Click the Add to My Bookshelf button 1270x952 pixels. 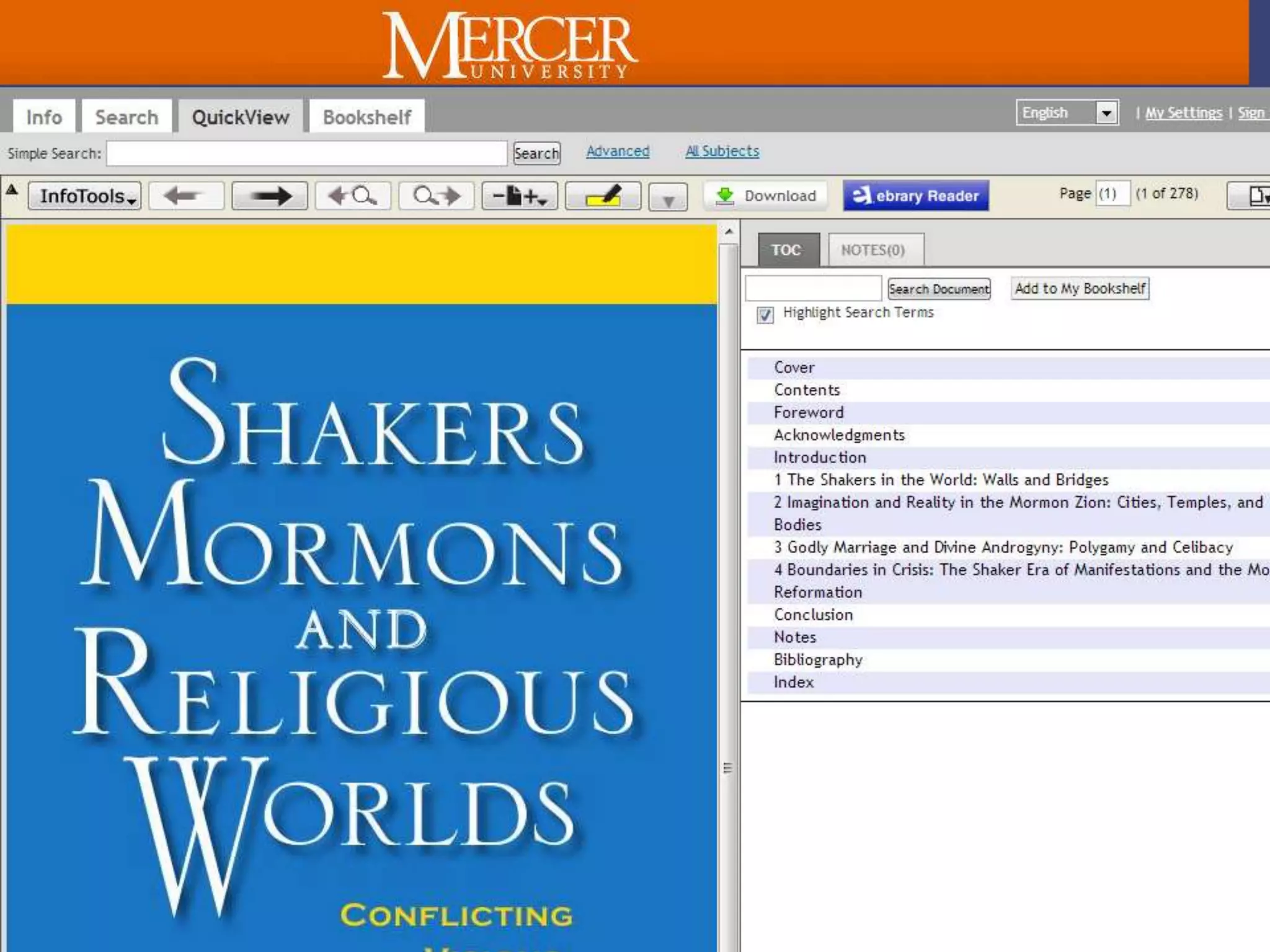pyautogui.click(x=1080, y=288)
